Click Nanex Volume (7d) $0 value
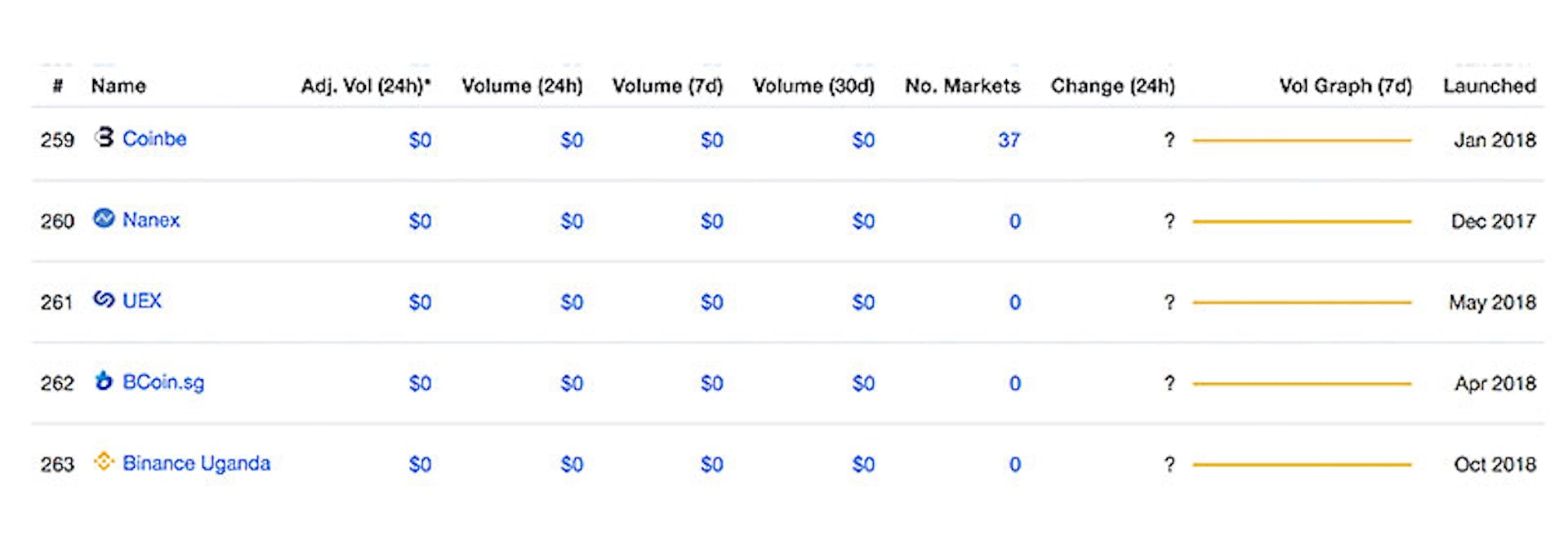This screenshot has width=1568, height=553. coord(711,221)
